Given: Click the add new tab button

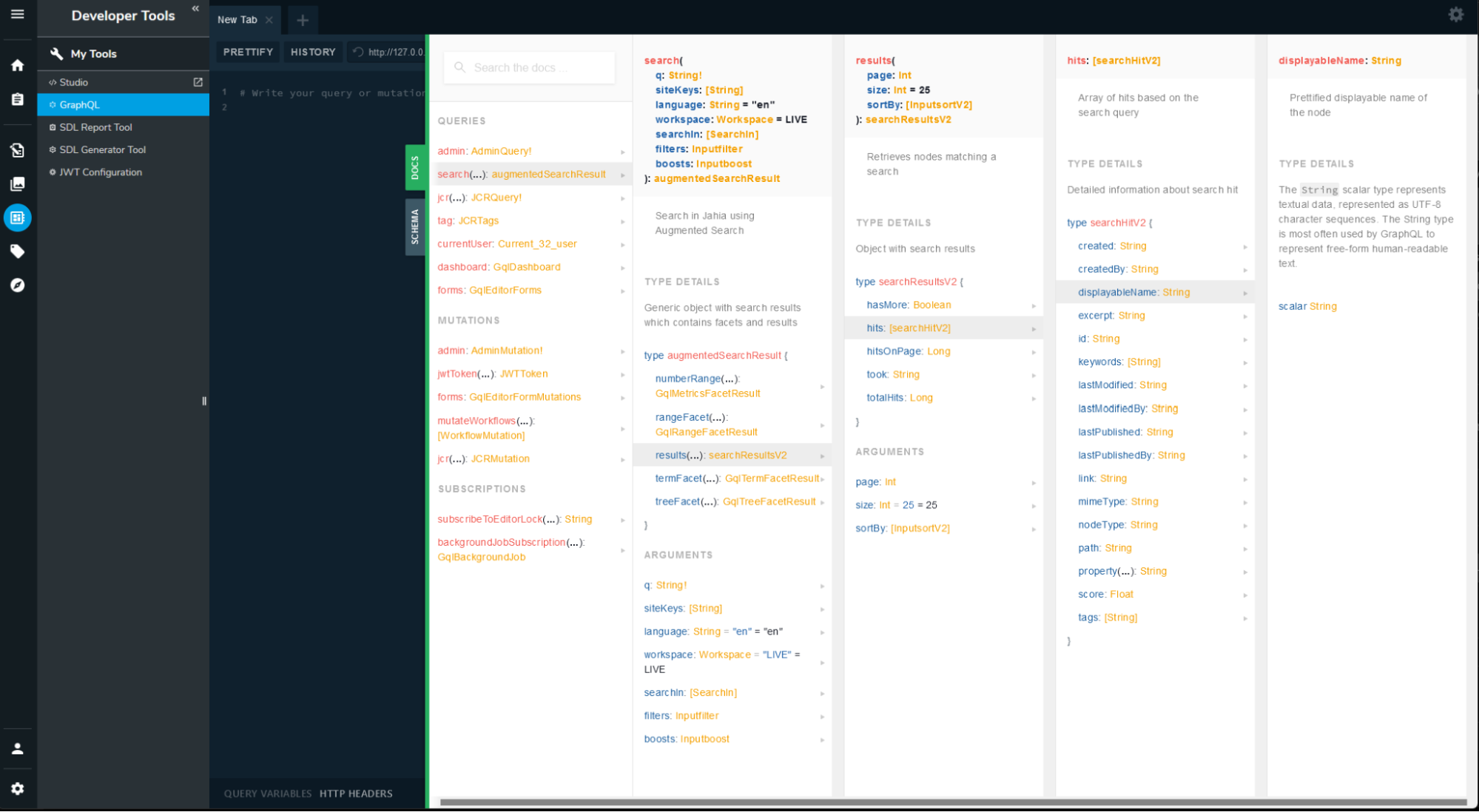Looking at the screenshot, I should click(301, 19).
